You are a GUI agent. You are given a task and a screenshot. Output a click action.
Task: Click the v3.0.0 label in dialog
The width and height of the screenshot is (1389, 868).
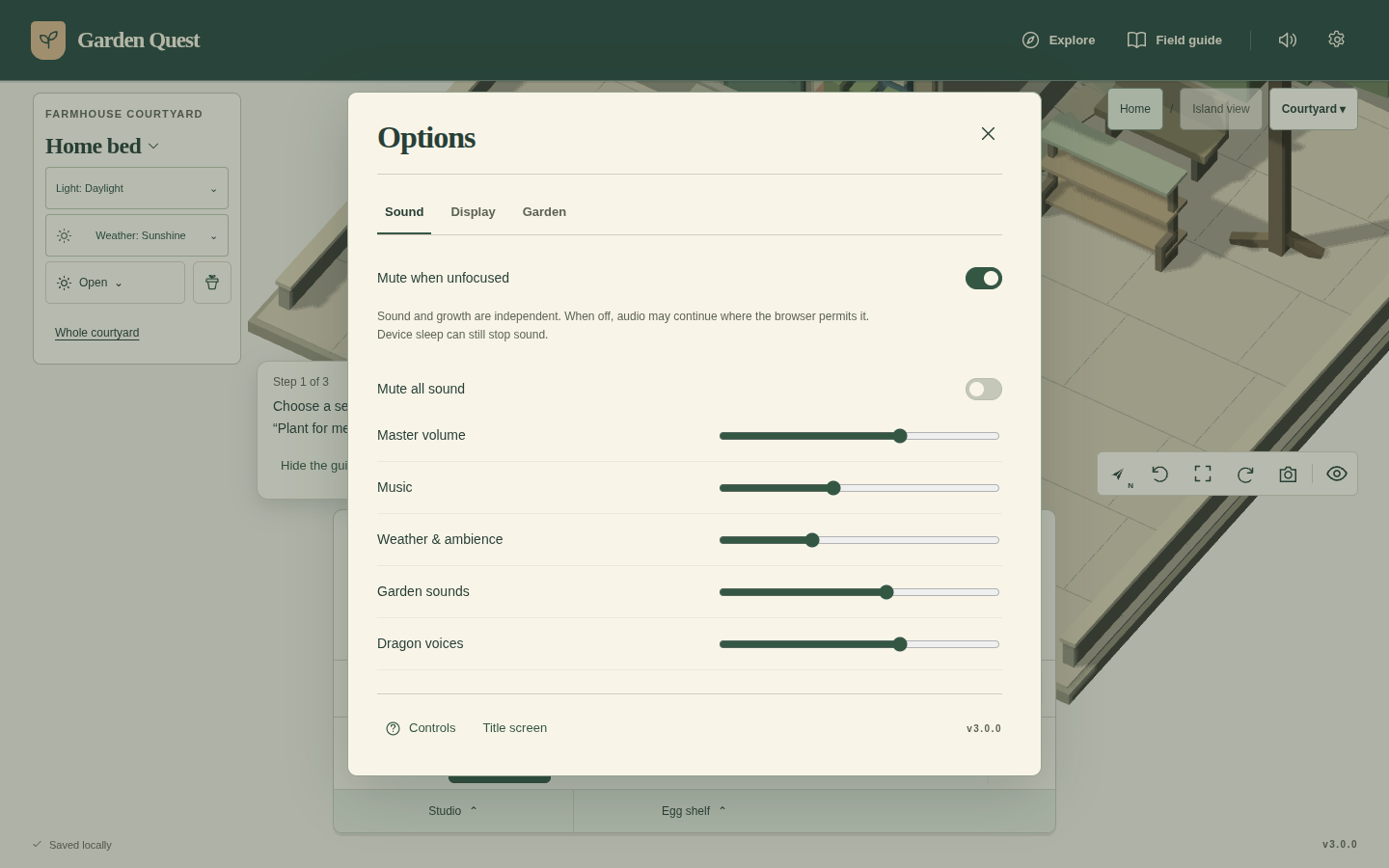(x=984, y=729)
